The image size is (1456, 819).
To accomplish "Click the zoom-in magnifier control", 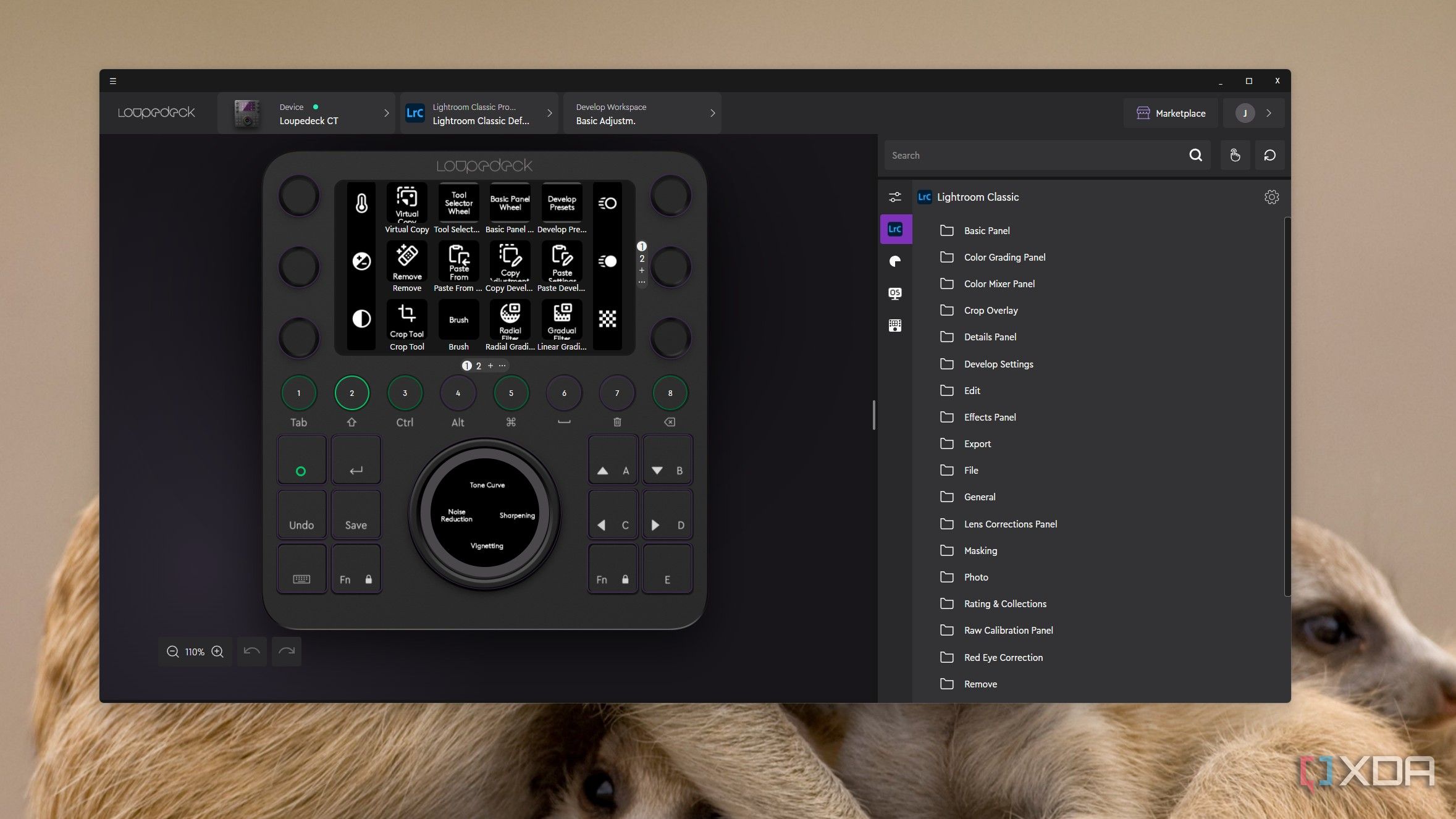I will pyautogui.click(x=217, y=651).
